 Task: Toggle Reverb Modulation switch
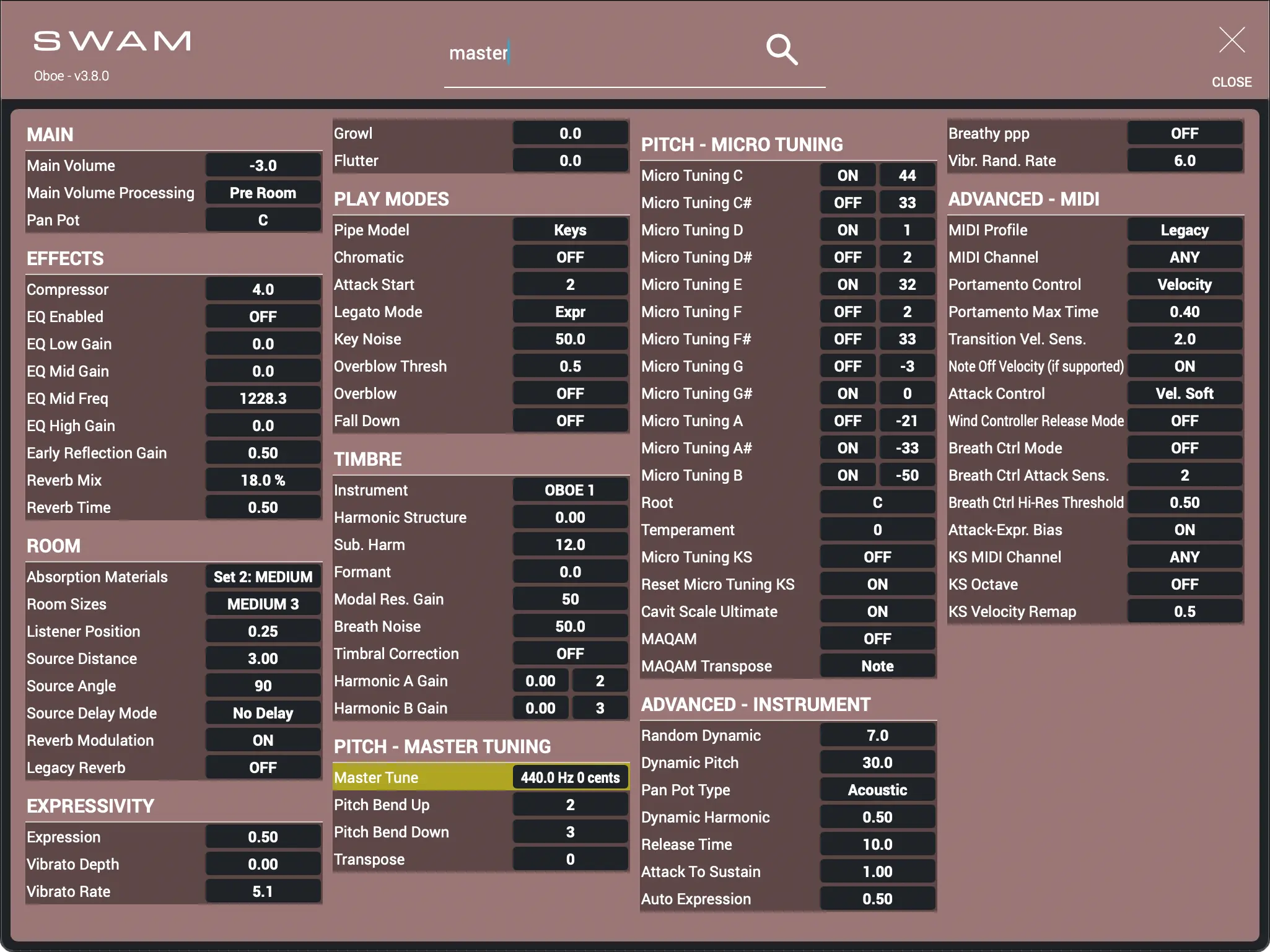point(263,740)
